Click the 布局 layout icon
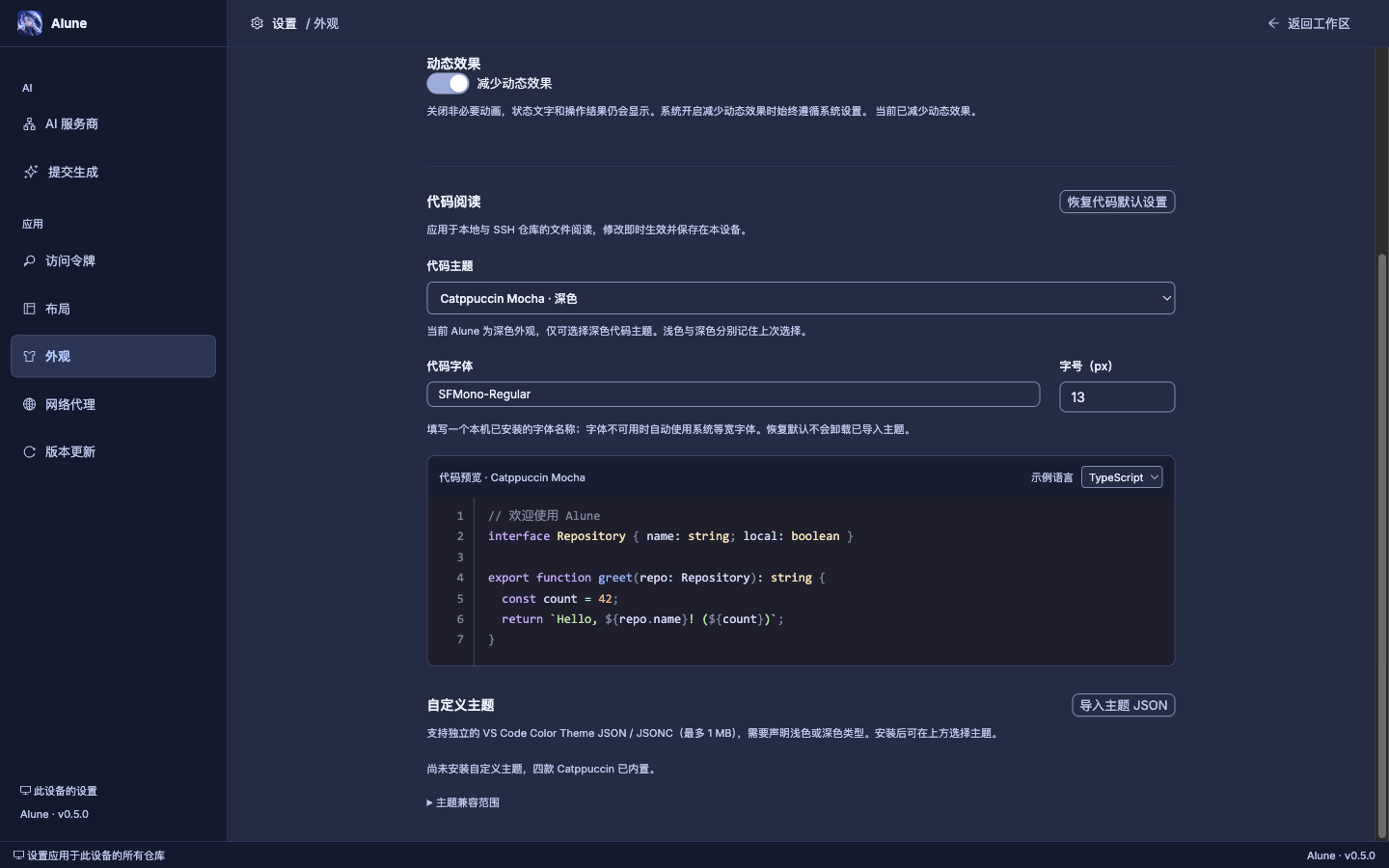 point(29,309)
